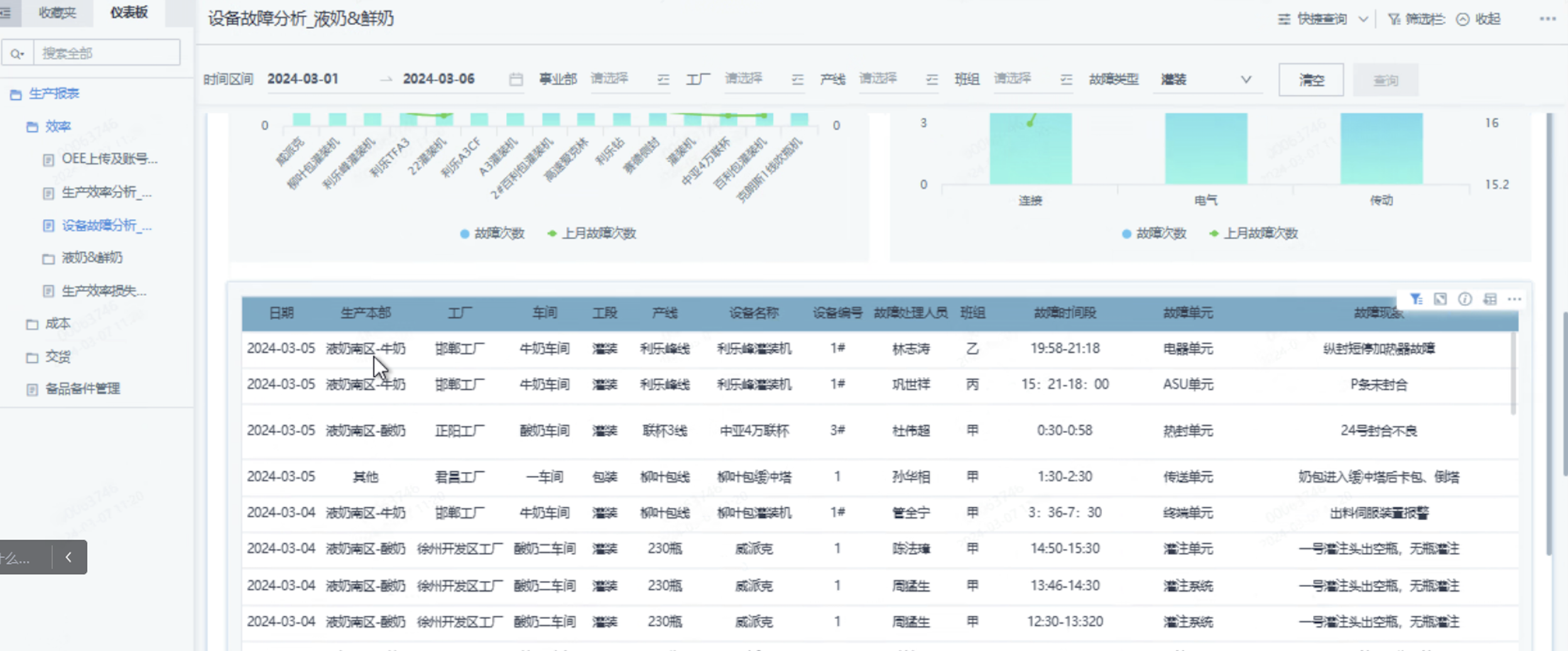The height and width of the screenshot is (651, 1568).
Task: Switch to the 收藏夹 tab
Action: 57,13
